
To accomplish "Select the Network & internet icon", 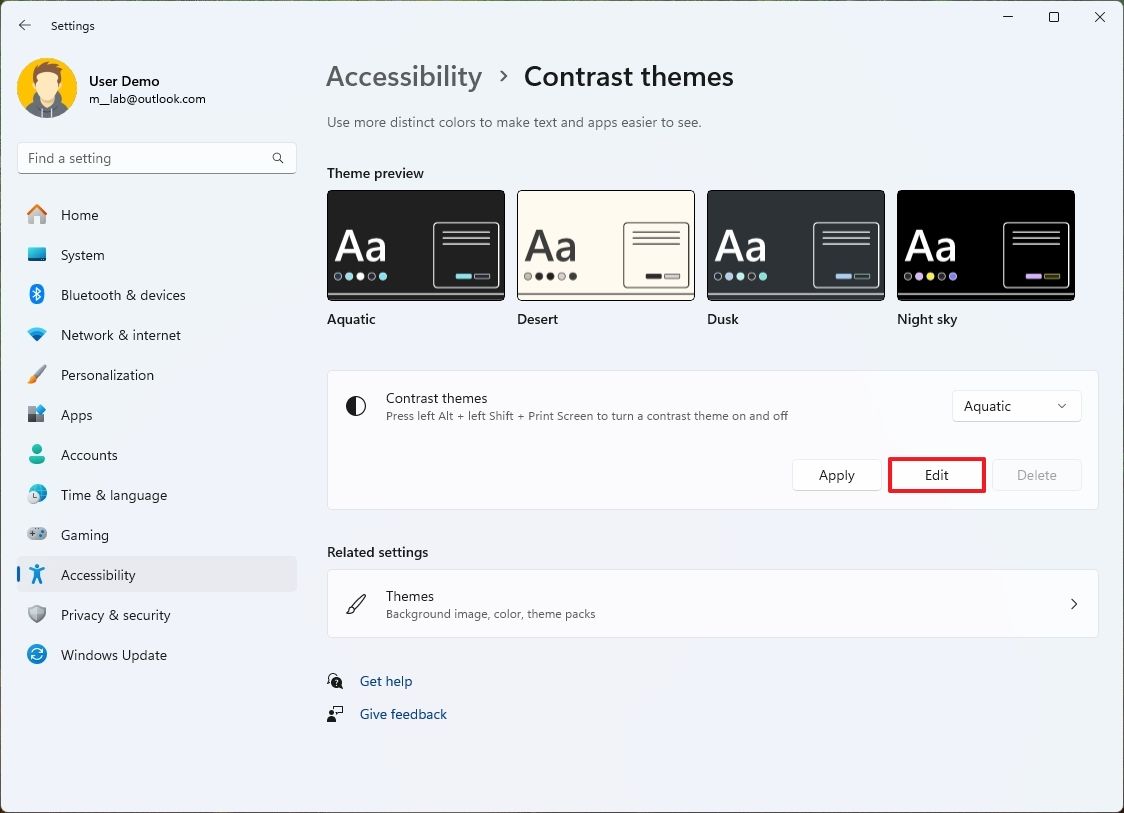I will pos(40,335).
